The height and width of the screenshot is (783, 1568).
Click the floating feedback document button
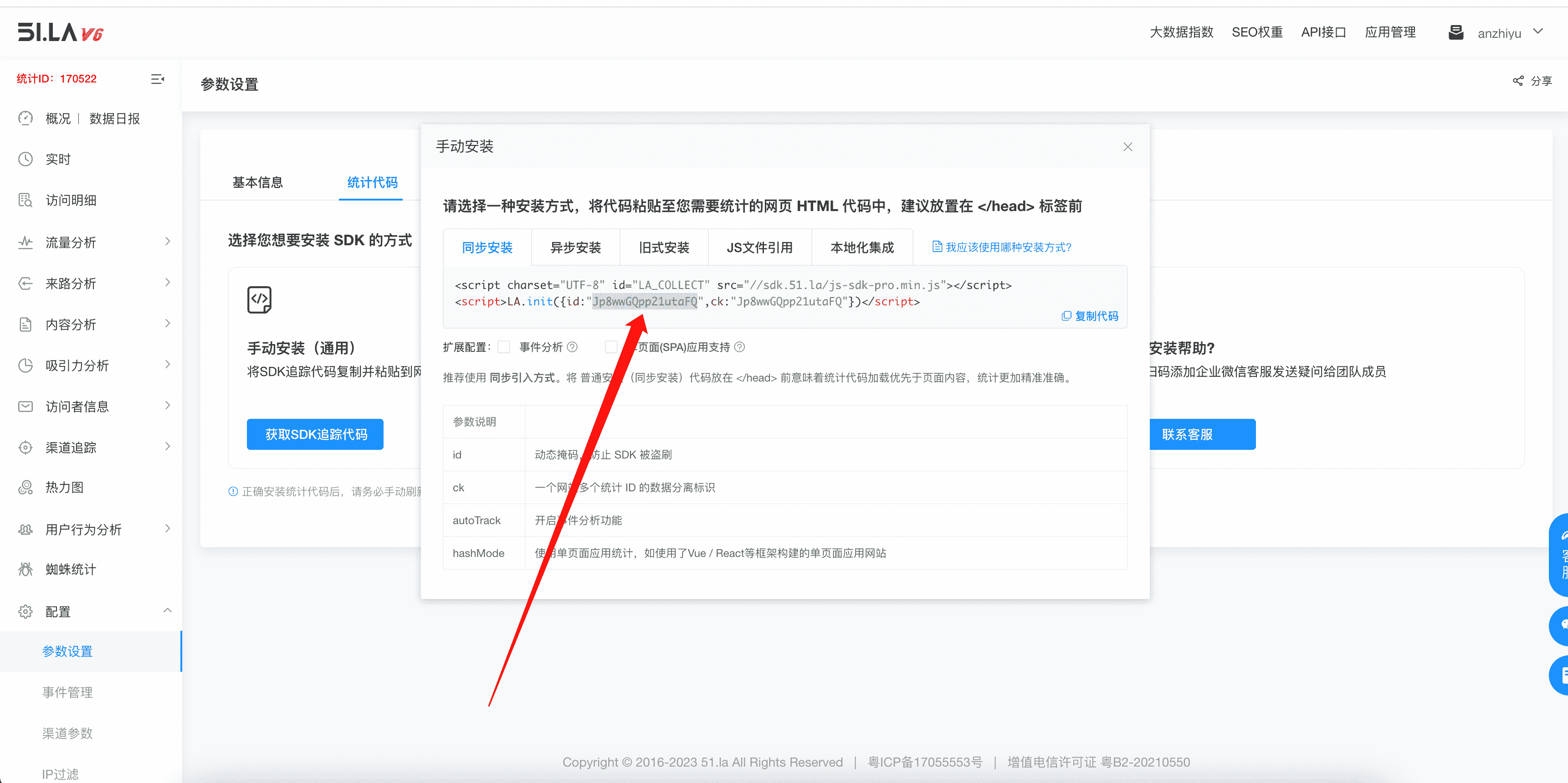click(x=1559, y=675)
